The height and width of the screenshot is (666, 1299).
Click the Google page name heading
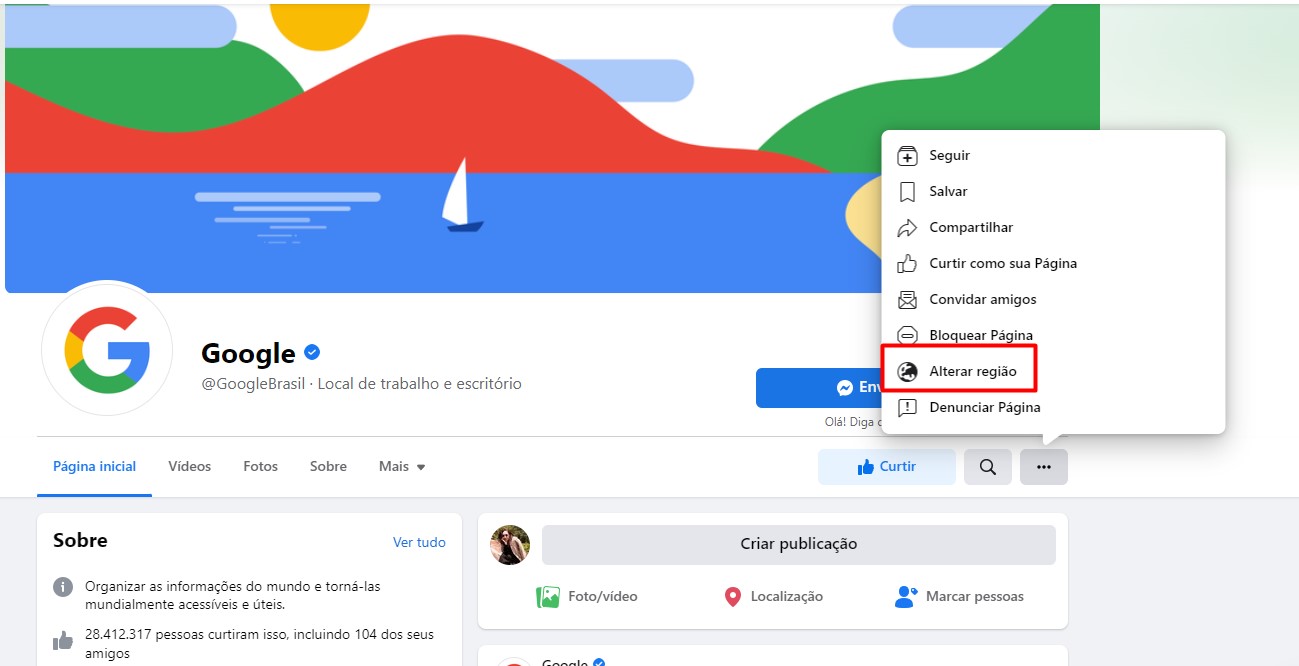[x=248, y=353]
